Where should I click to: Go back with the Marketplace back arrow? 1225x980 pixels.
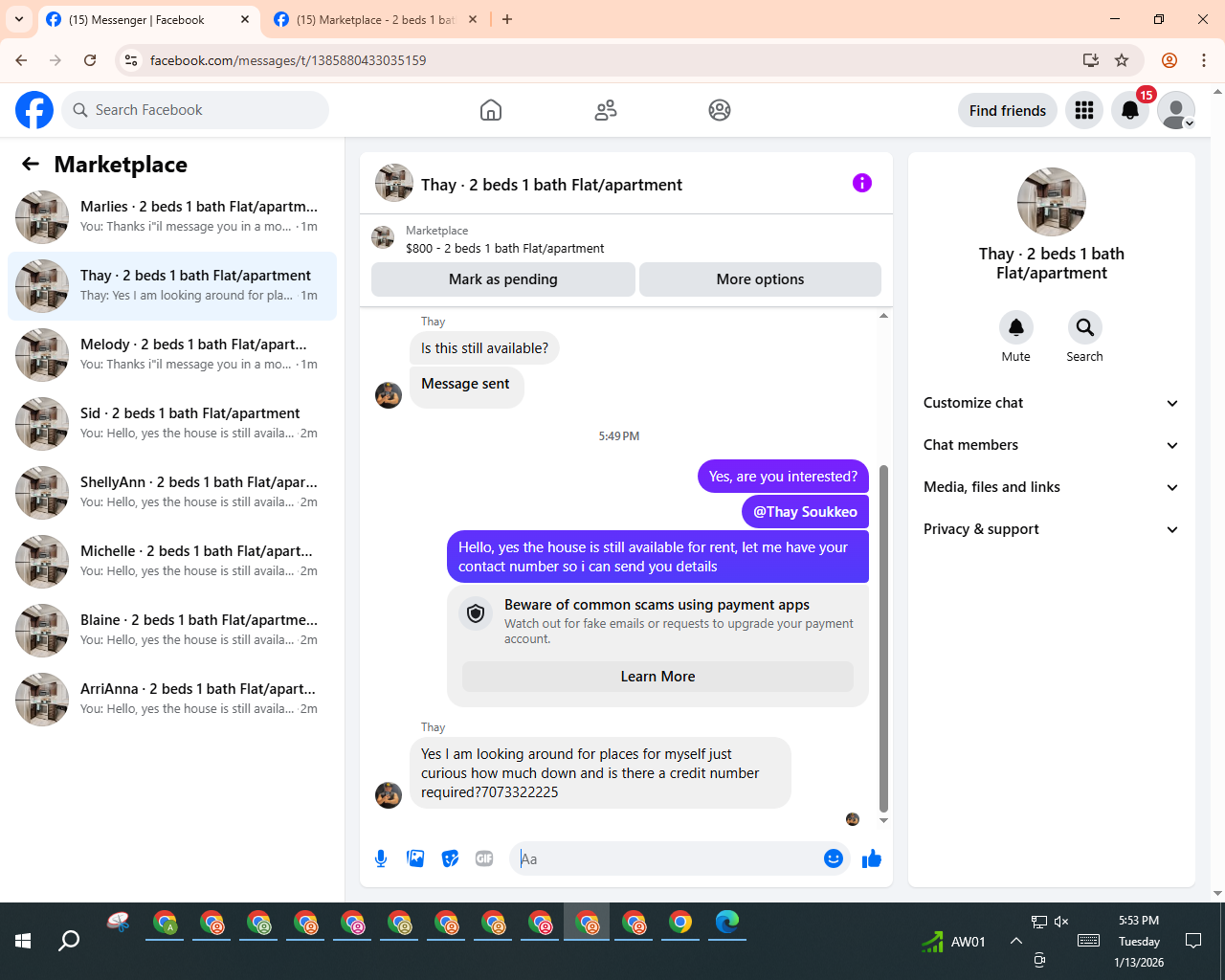[x=31, y=164]
